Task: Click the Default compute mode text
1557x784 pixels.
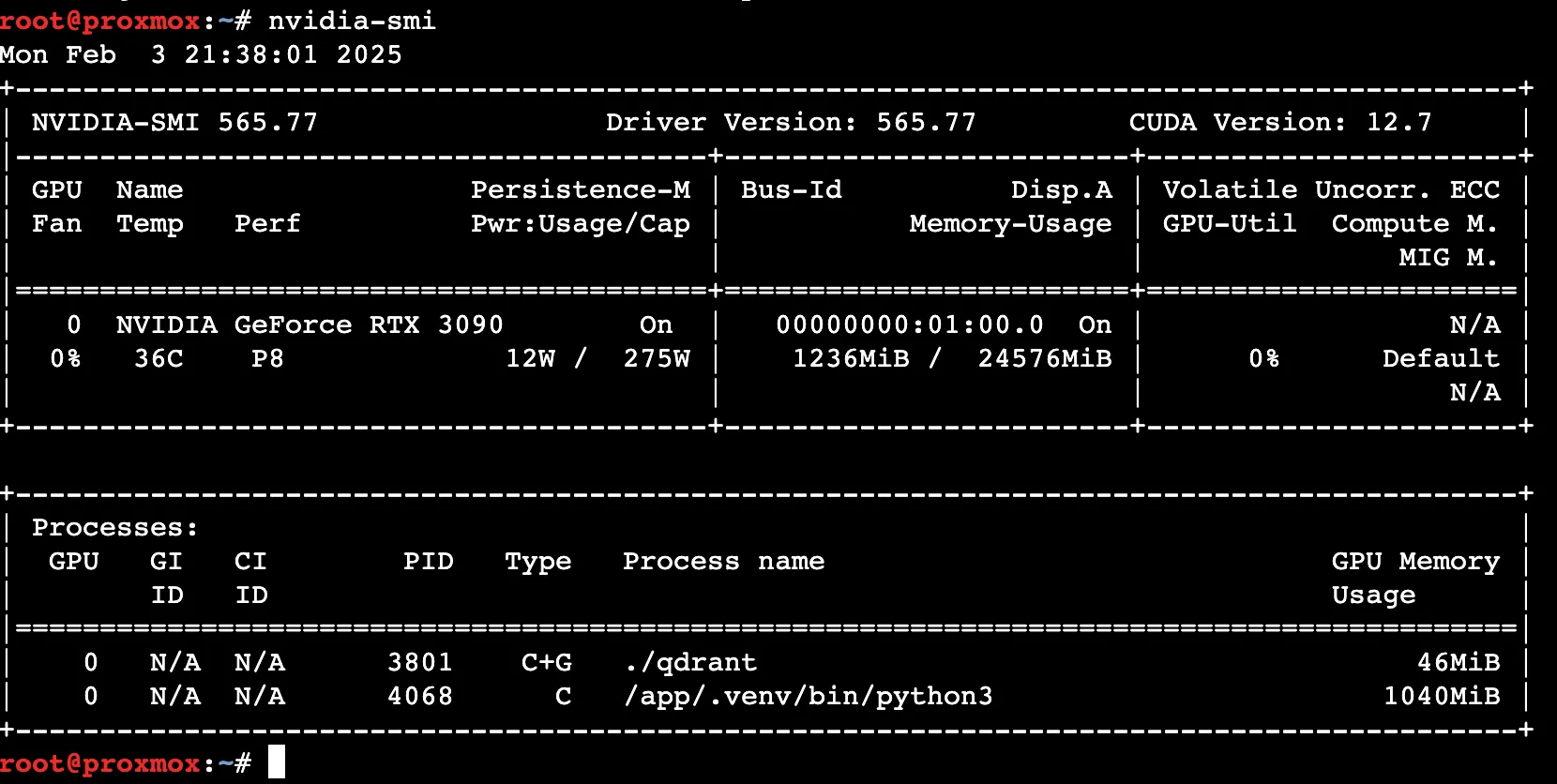Action: 1441,358
